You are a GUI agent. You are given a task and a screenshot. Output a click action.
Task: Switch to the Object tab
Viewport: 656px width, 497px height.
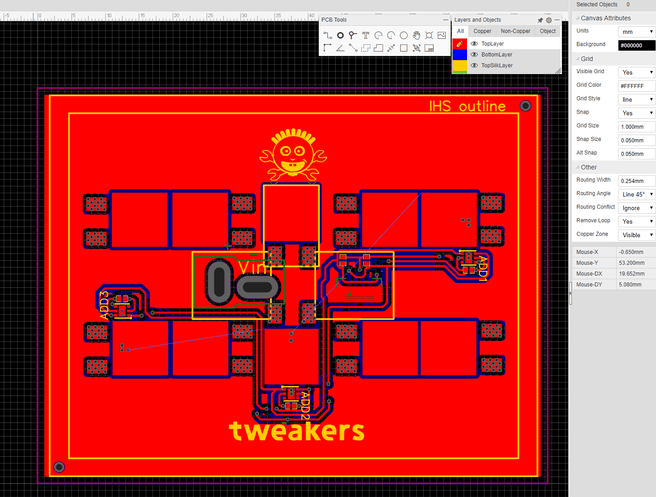pyautogui.click(x=547, y=31)
